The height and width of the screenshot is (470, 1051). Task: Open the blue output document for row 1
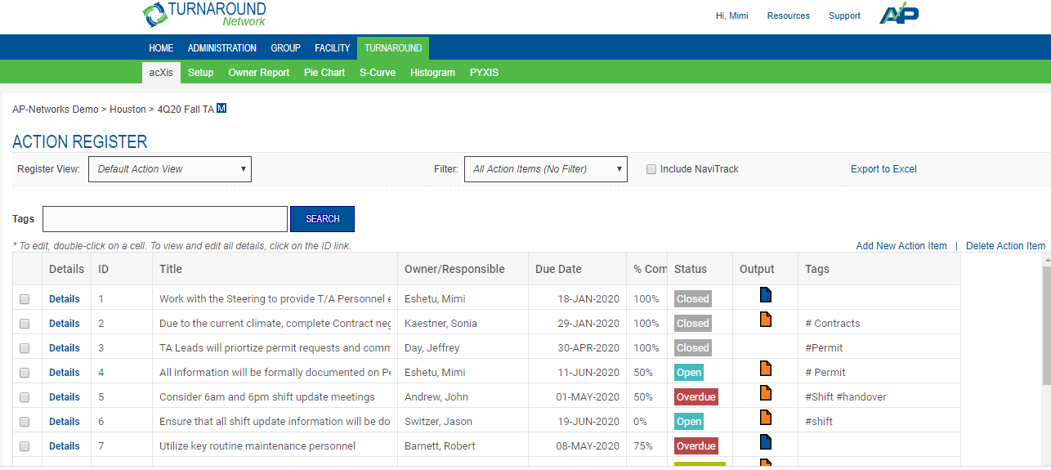point(766,295)
